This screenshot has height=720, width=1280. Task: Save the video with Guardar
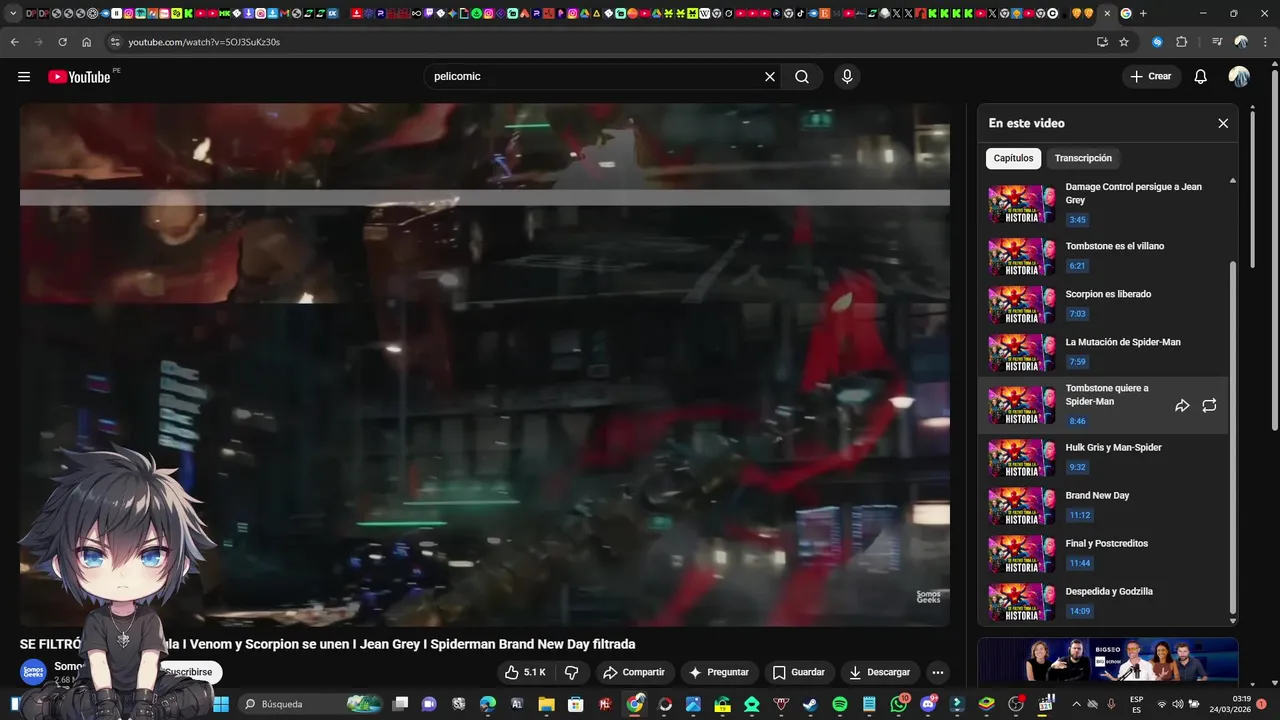[798, 672]
